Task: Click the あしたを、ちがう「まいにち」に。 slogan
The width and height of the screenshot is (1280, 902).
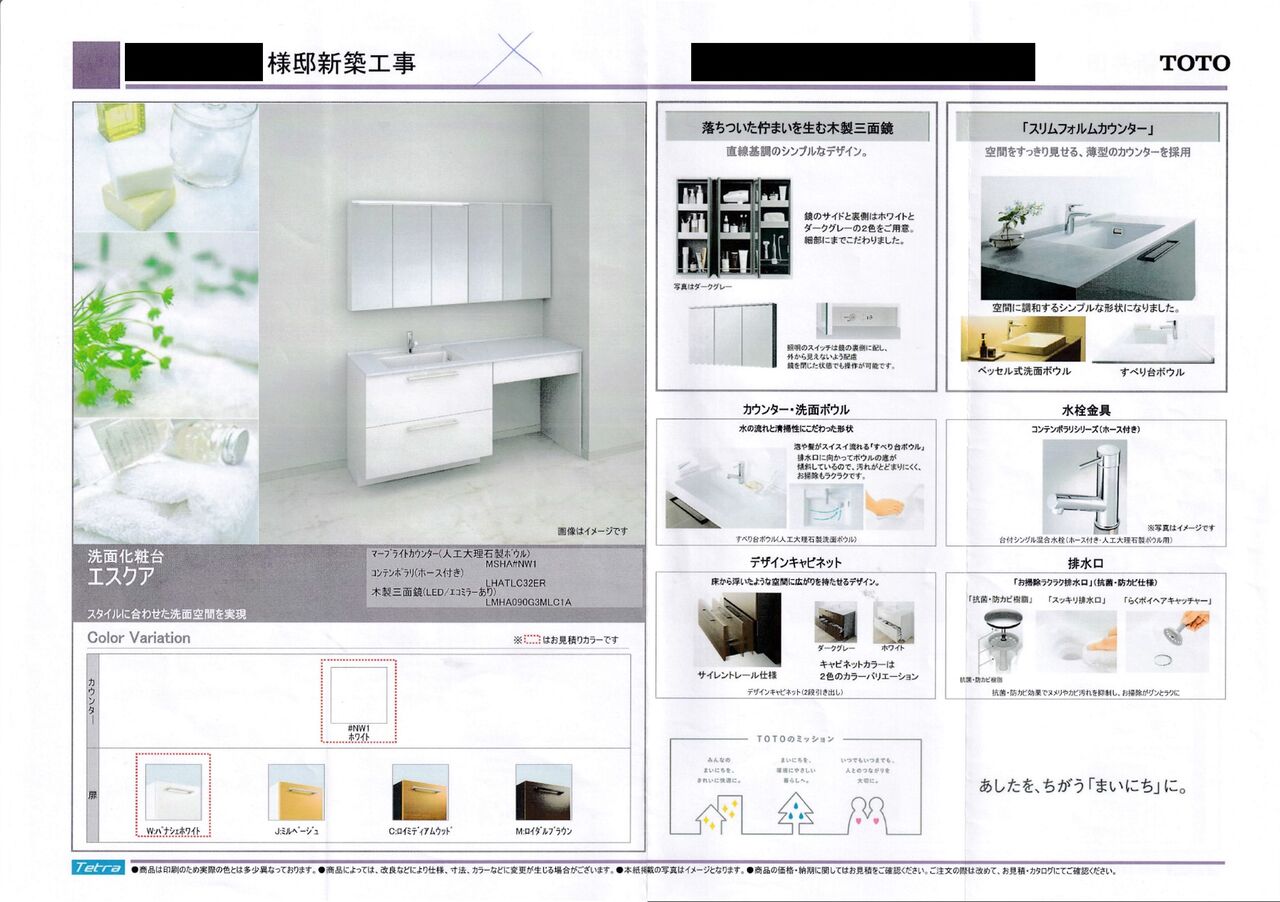Action: click(x=1083, y=786)
